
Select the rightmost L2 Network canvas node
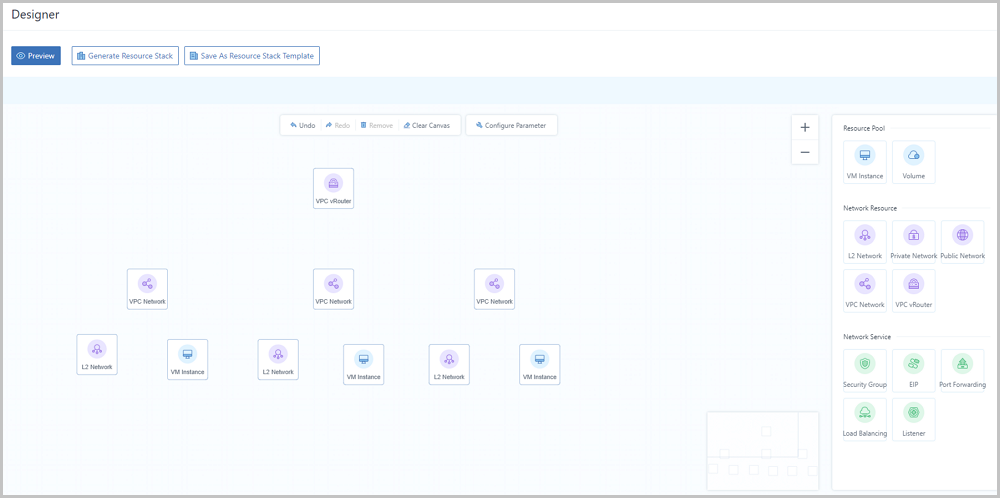click(449, 365)
